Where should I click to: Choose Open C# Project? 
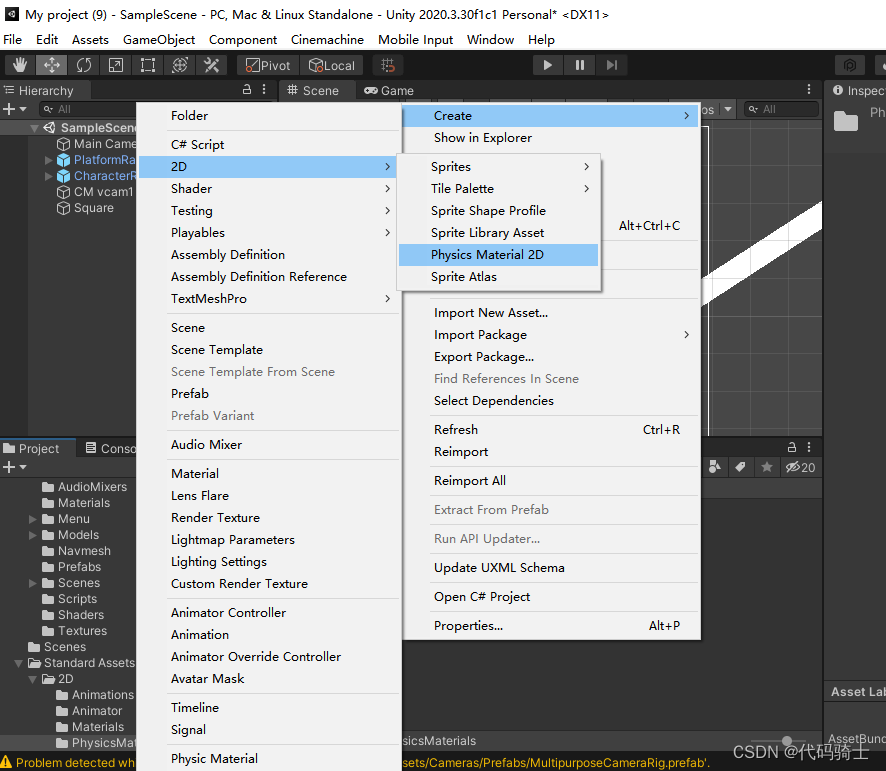550,597
